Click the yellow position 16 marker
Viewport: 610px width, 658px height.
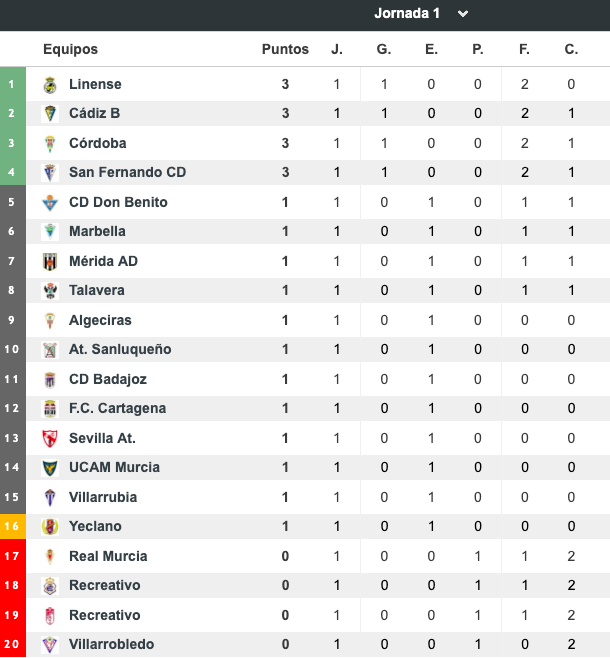click(x=12, y=527)
